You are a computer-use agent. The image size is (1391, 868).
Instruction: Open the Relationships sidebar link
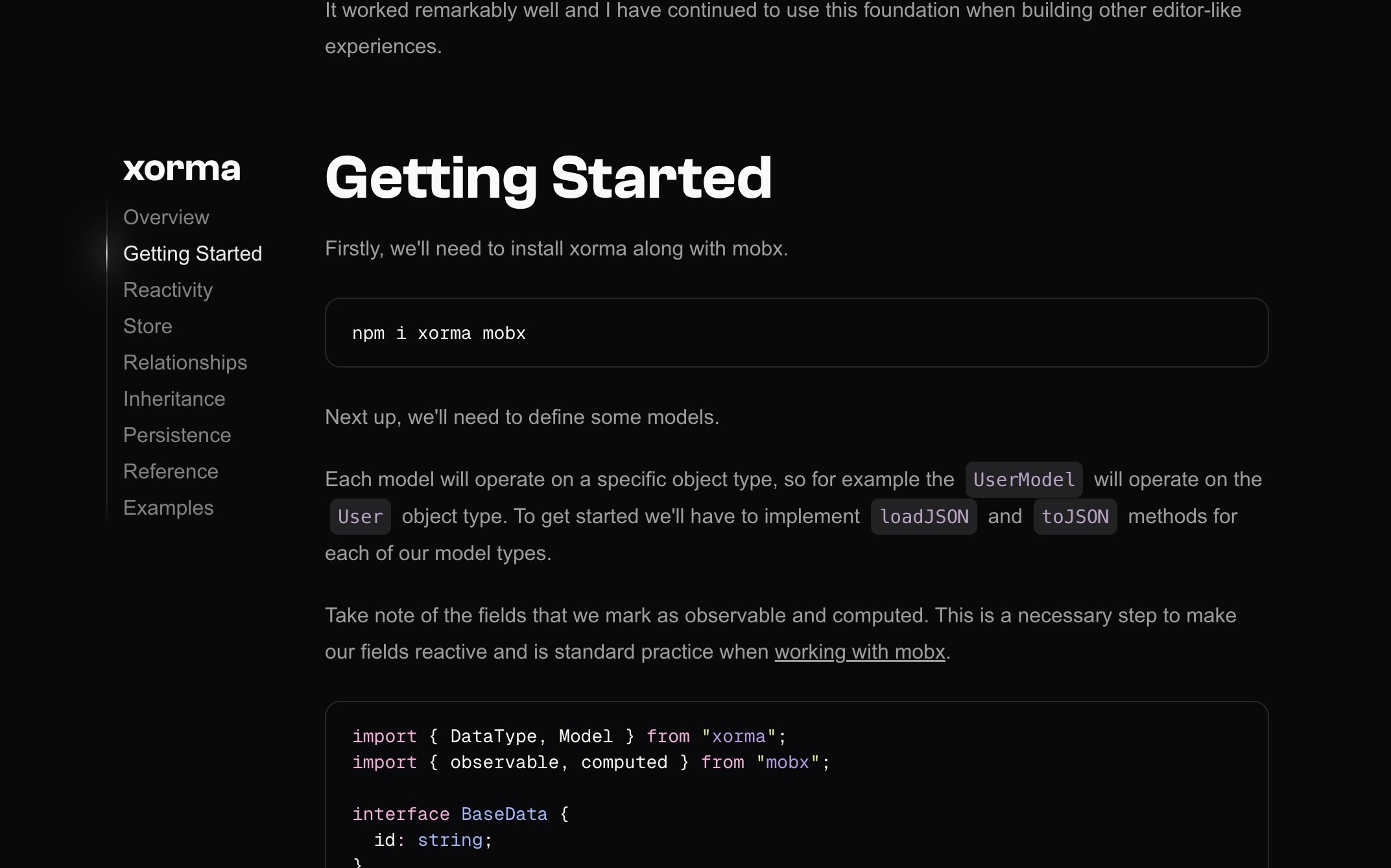pyautogui.click(x=185, y=362)
